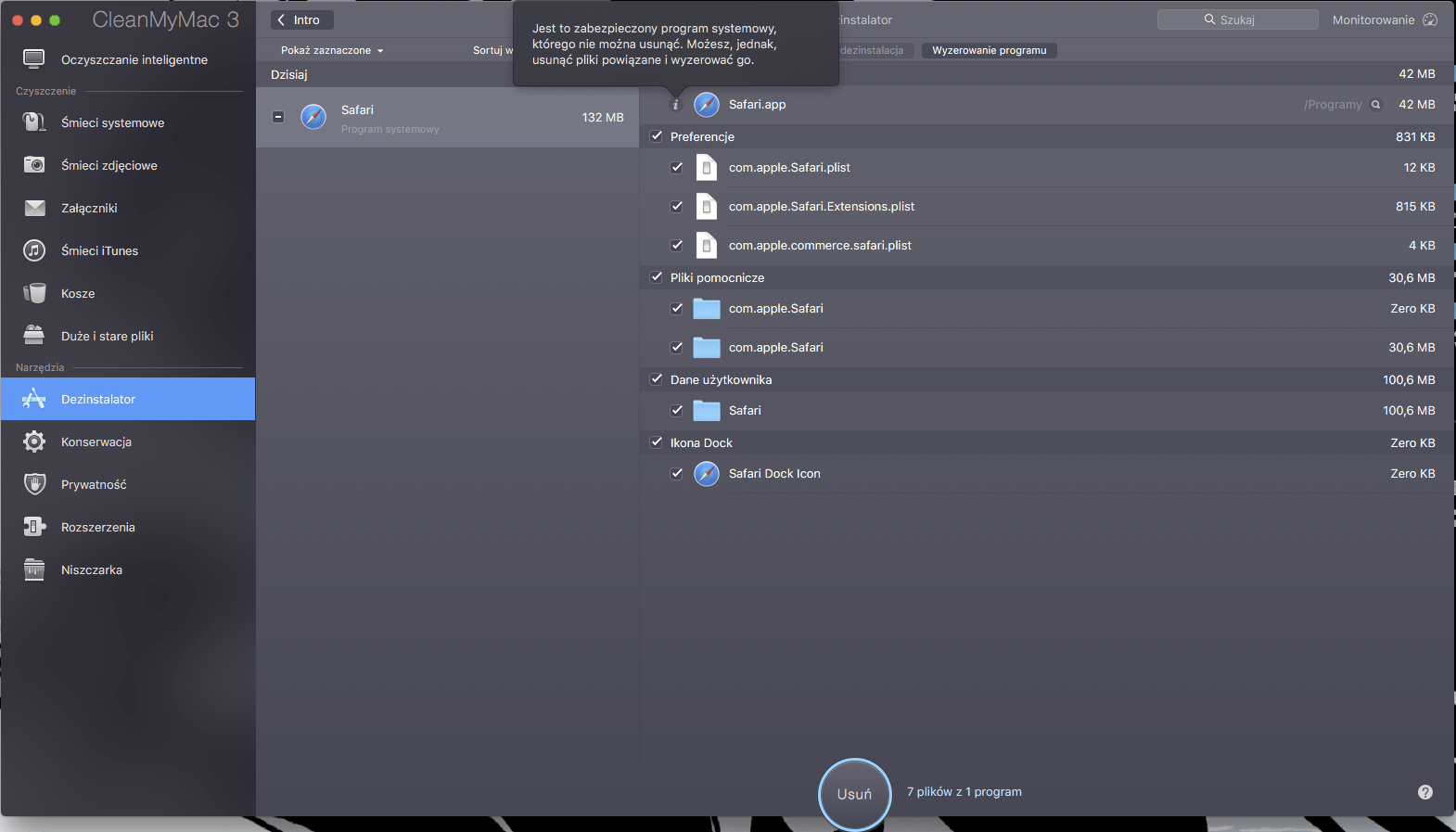Click 132 MB Safari size value
Screen dimensions: 1456x832
click(x=603, y=117)
